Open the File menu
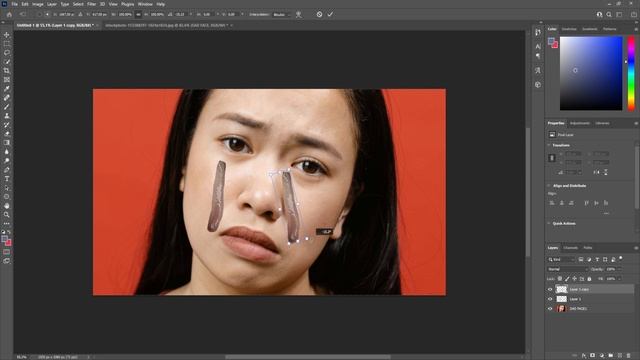 14,4
